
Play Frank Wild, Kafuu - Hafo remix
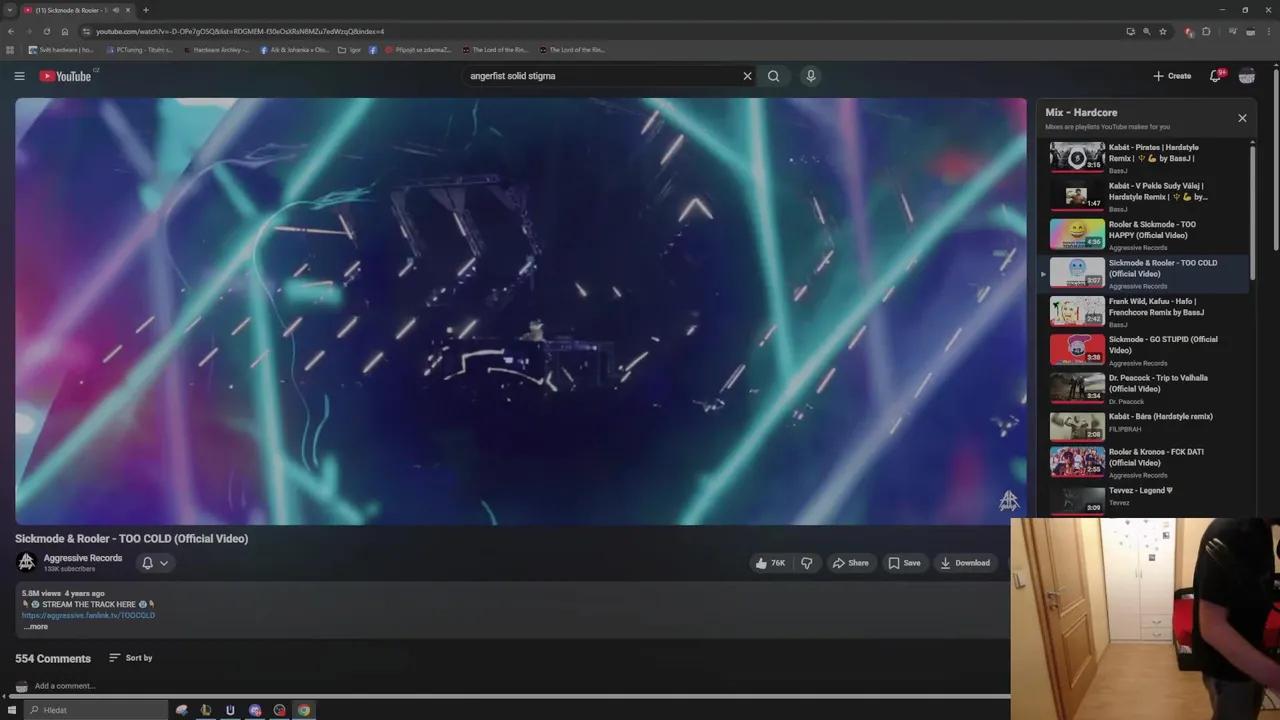click(x=1144, y=312)
